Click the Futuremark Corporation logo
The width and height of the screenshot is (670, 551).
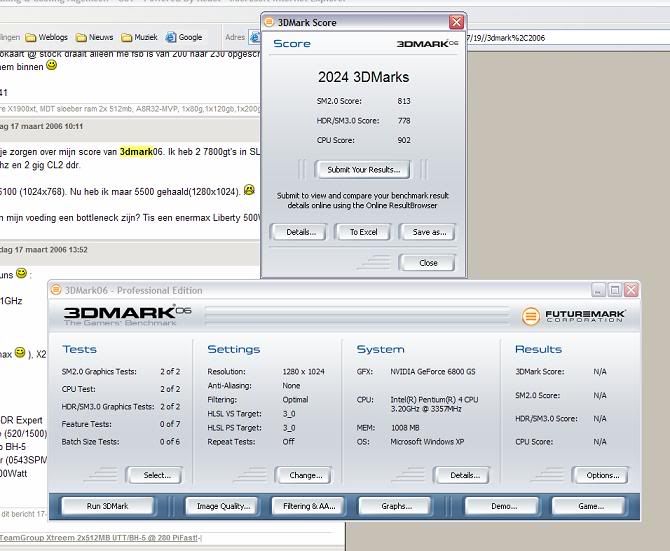(x=573, y=316)
